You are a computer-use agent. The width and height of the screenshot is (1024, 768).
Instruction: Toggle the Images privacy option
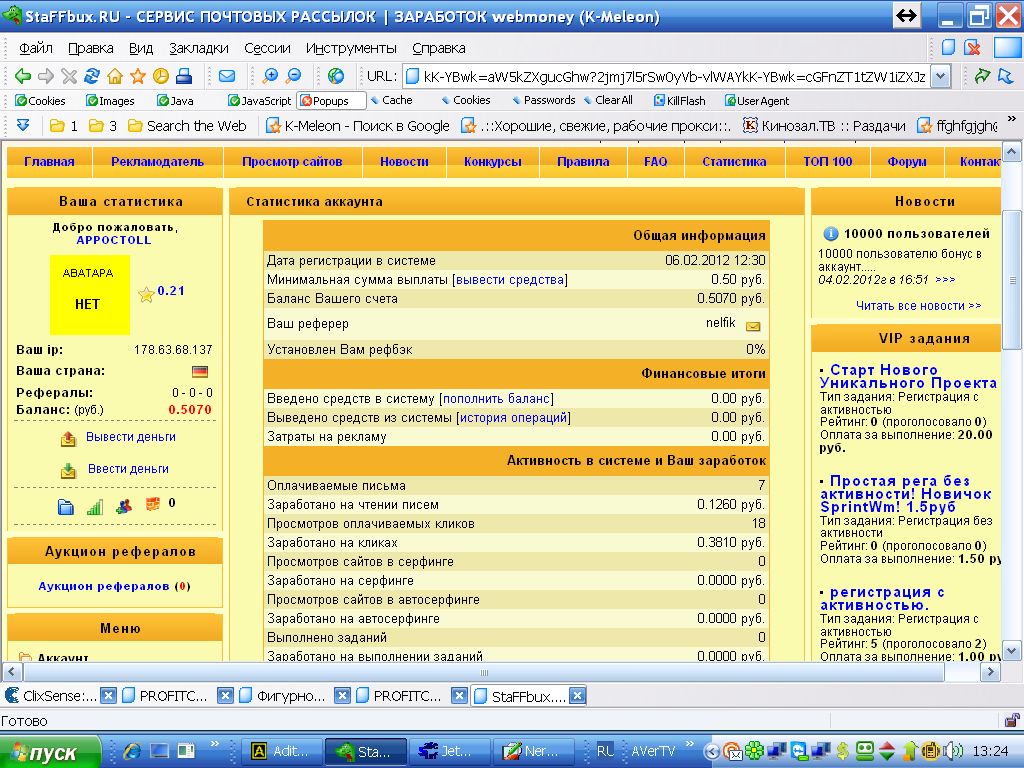110,101
